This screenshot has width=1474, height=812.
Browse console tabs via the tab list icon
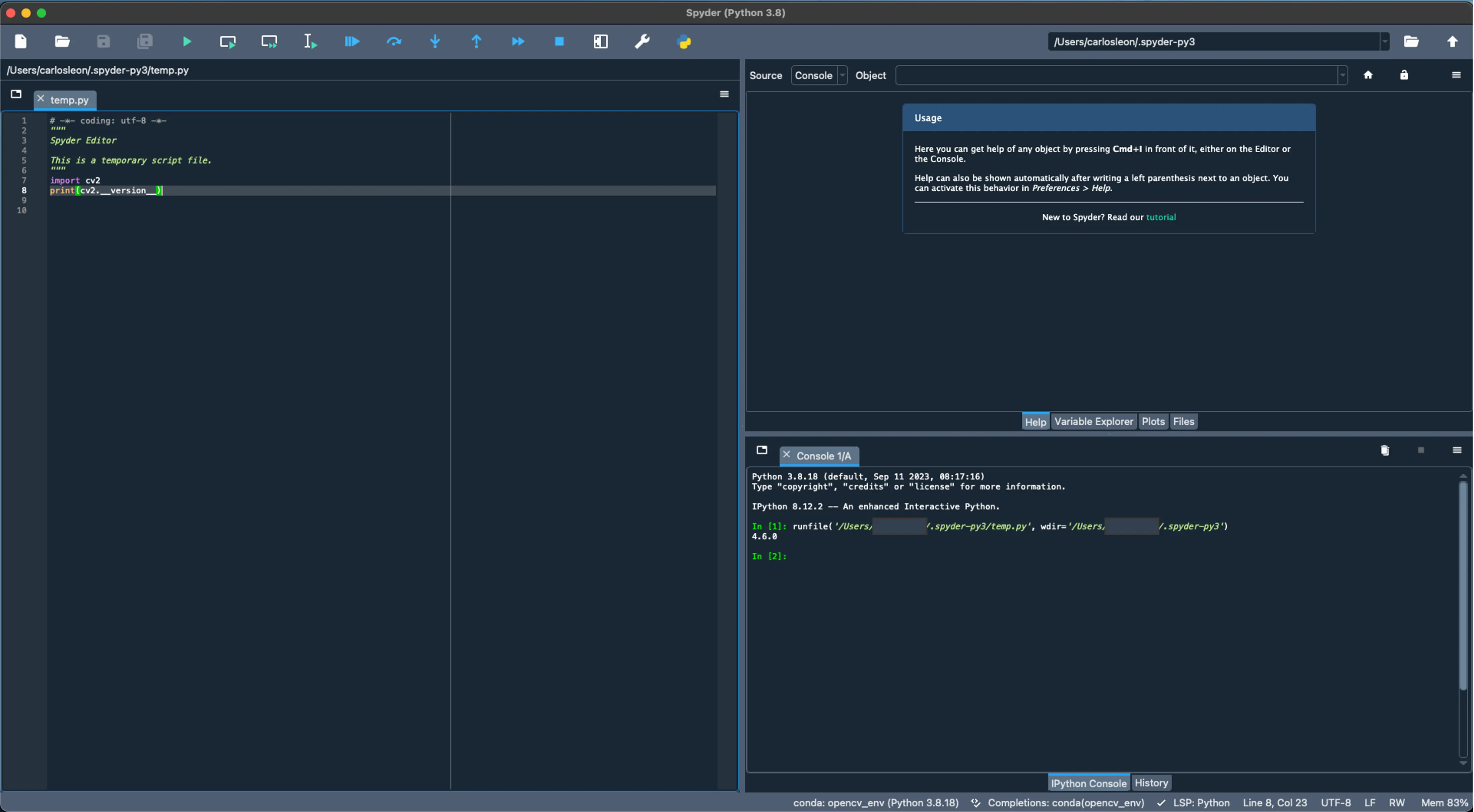click(761, 450)
